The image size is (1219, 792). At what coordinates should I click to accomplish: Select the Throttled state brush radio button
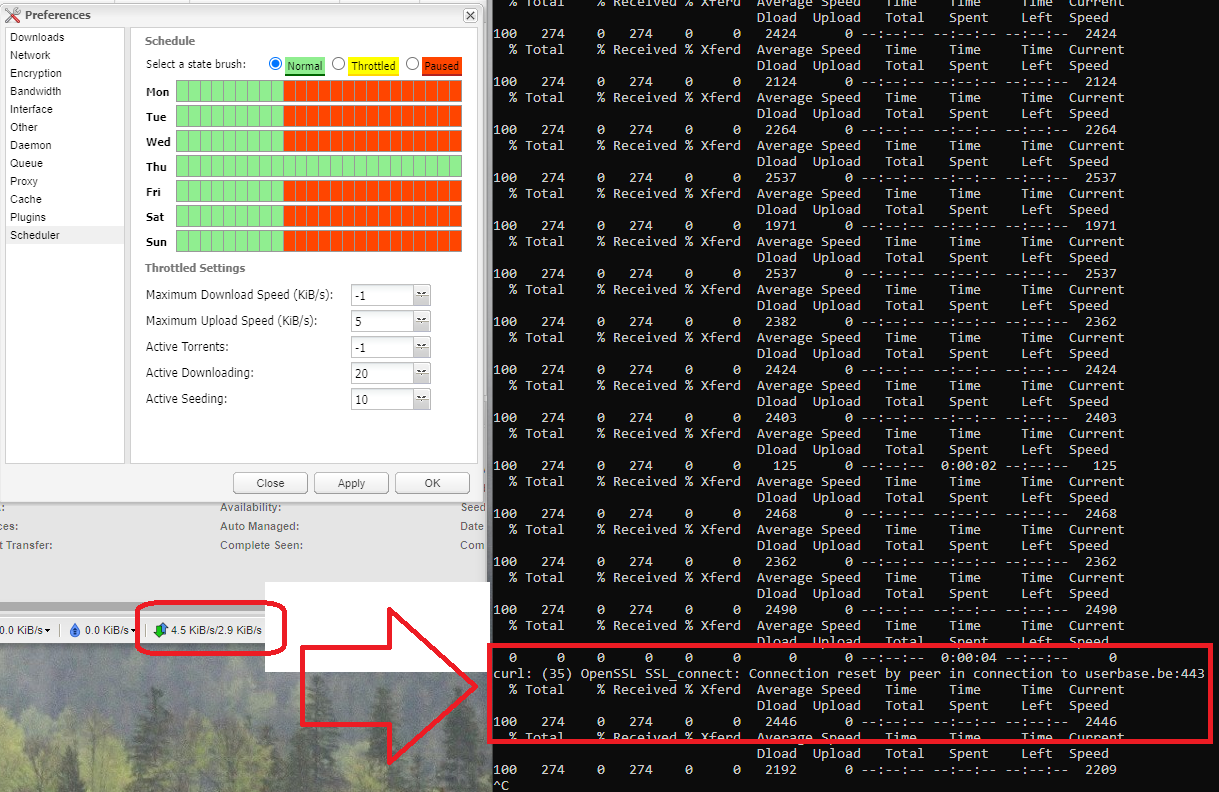pyautogui.click(x=338, y=64)
